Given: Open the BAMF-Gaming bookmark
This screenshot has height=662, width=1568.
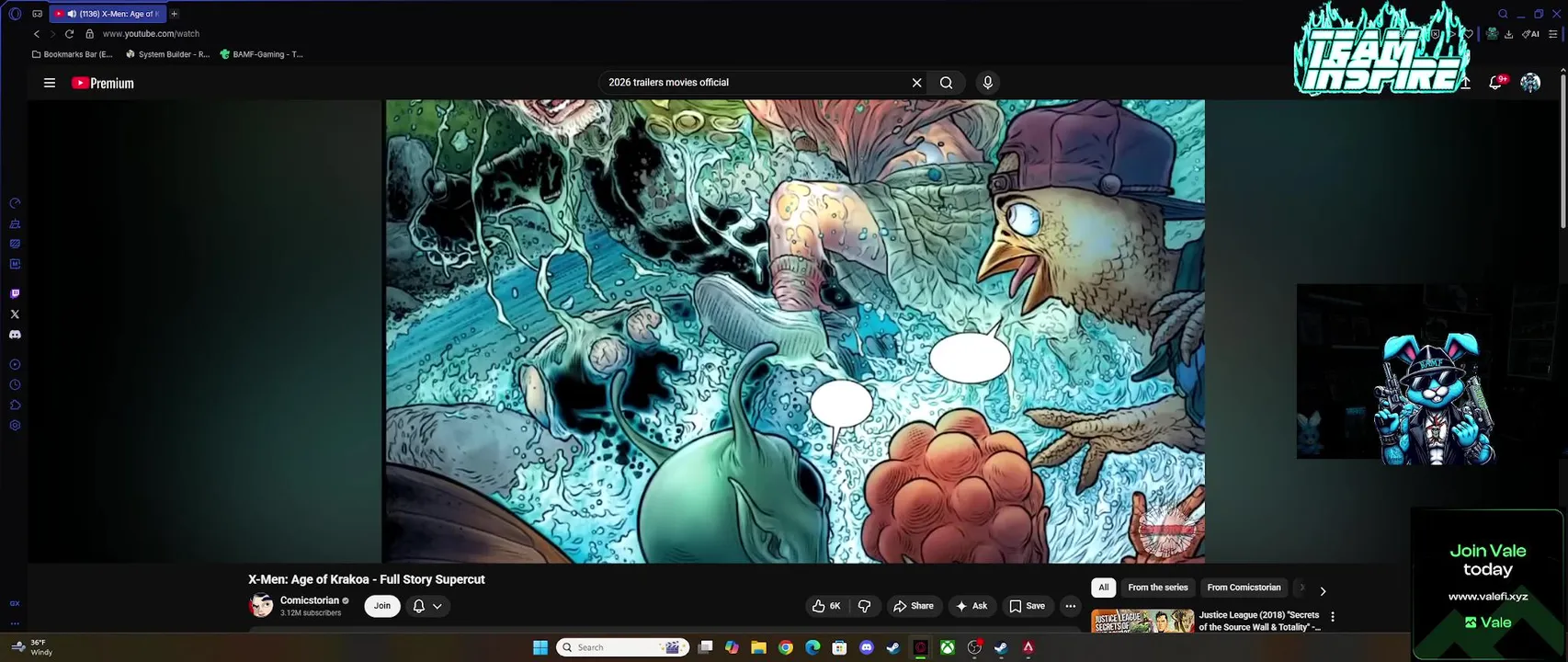Looking at the screenshot, I should coord(262,54).
